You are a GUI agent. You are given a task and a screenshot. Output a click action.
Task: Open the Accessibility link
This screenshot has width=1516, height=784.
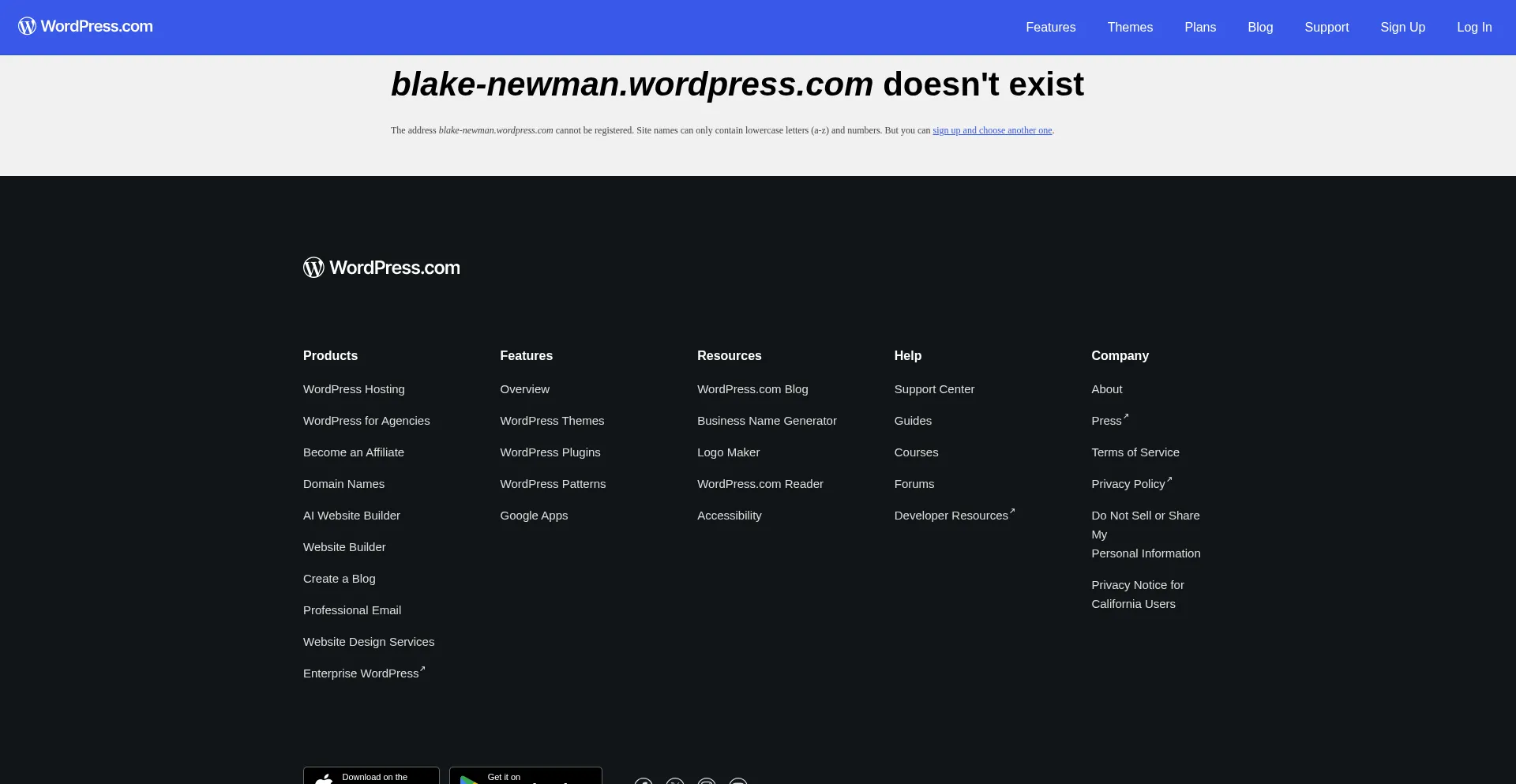pyautogui.click(x=729, y=516)
